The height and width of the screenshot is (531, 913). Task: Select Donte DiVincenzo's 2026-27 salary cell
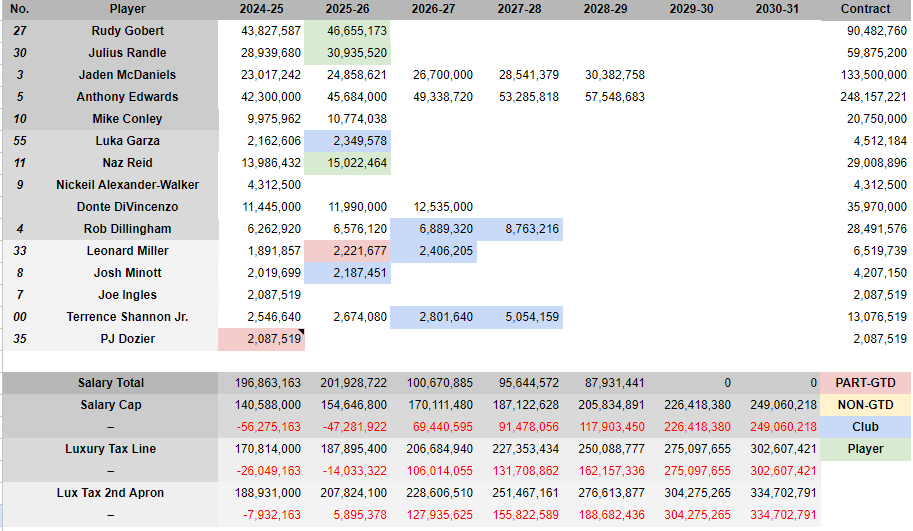[x=434, y=207]
